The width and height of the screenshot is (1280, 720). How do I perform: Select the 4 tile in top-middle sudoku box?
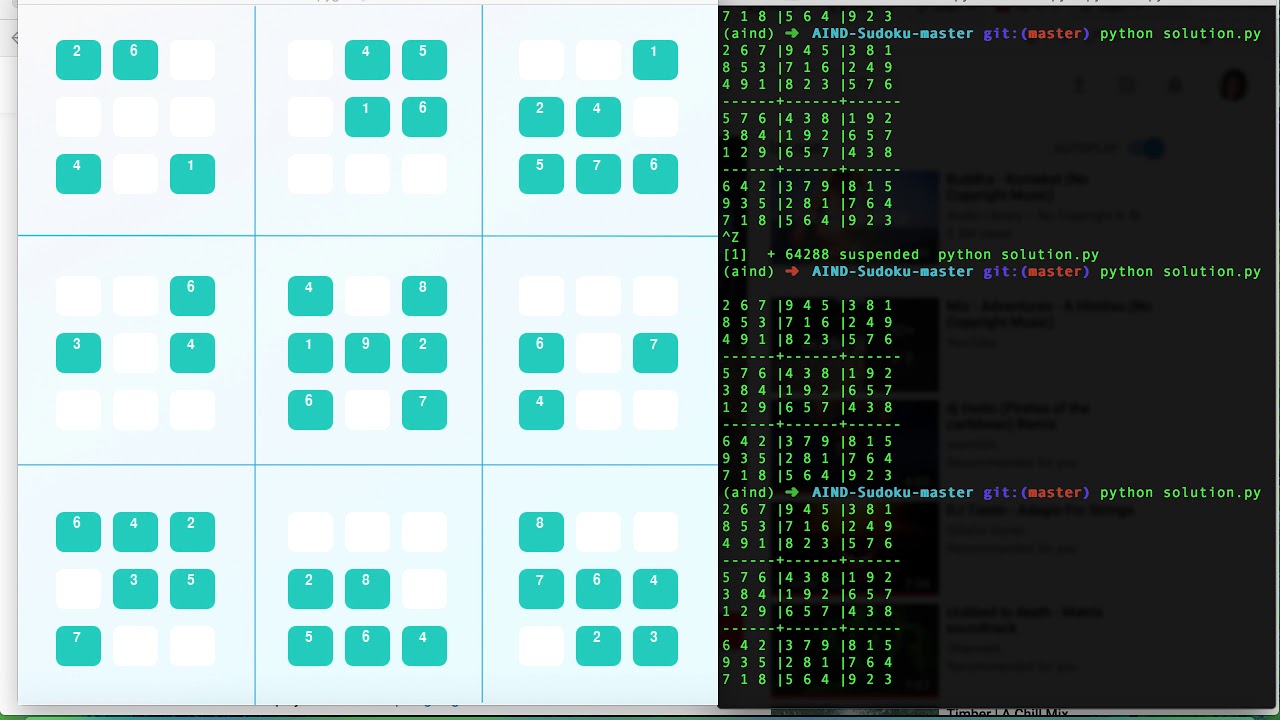(367, 60)
